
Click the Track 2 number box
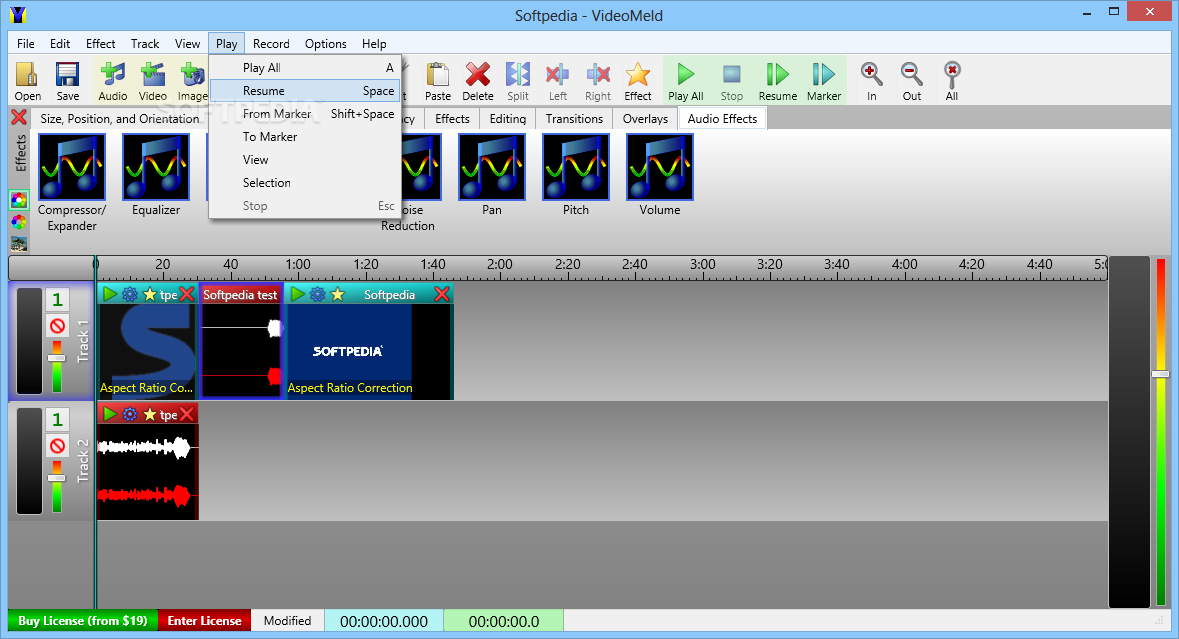57,419
